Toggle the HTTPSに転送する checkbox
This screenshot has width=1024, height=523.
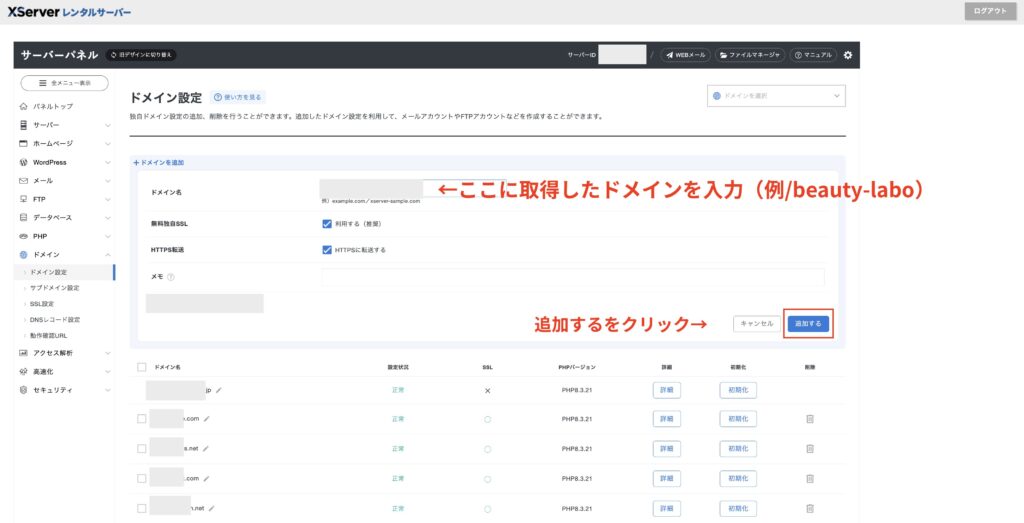(327, 250)
